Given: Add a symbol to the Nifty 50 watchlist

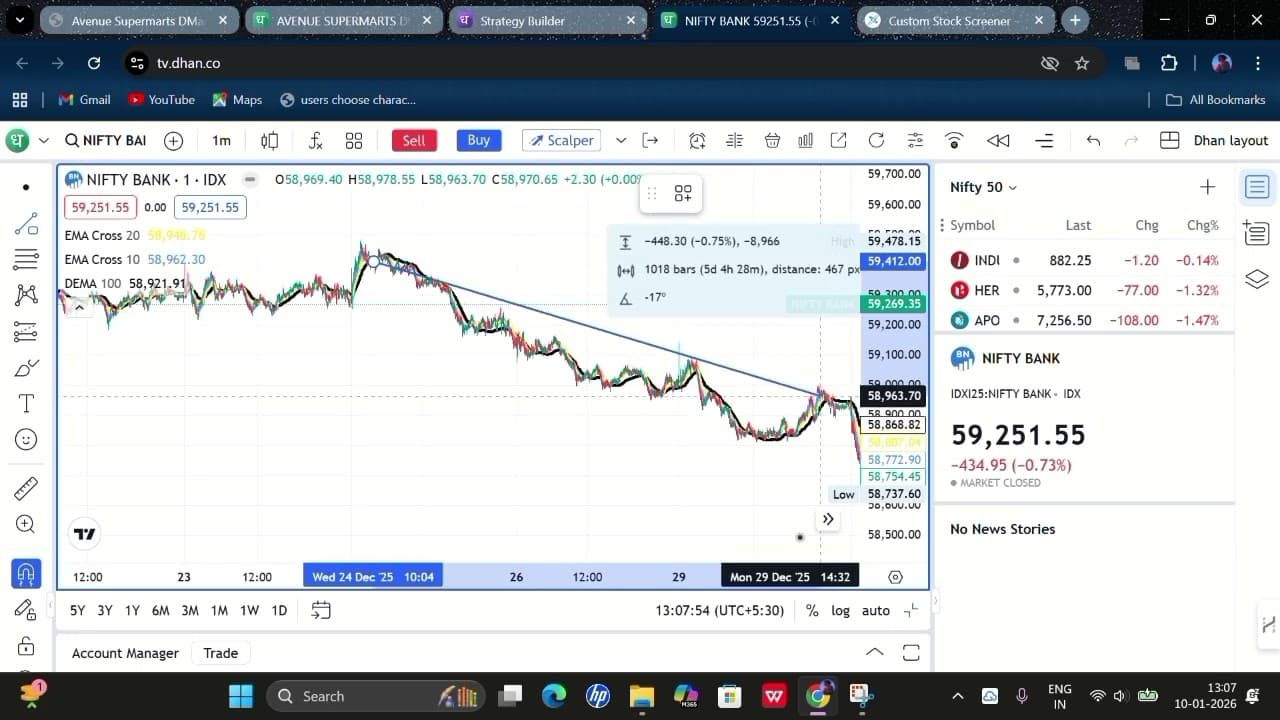Looking at the screenshot, I should tap(1207, 187).
